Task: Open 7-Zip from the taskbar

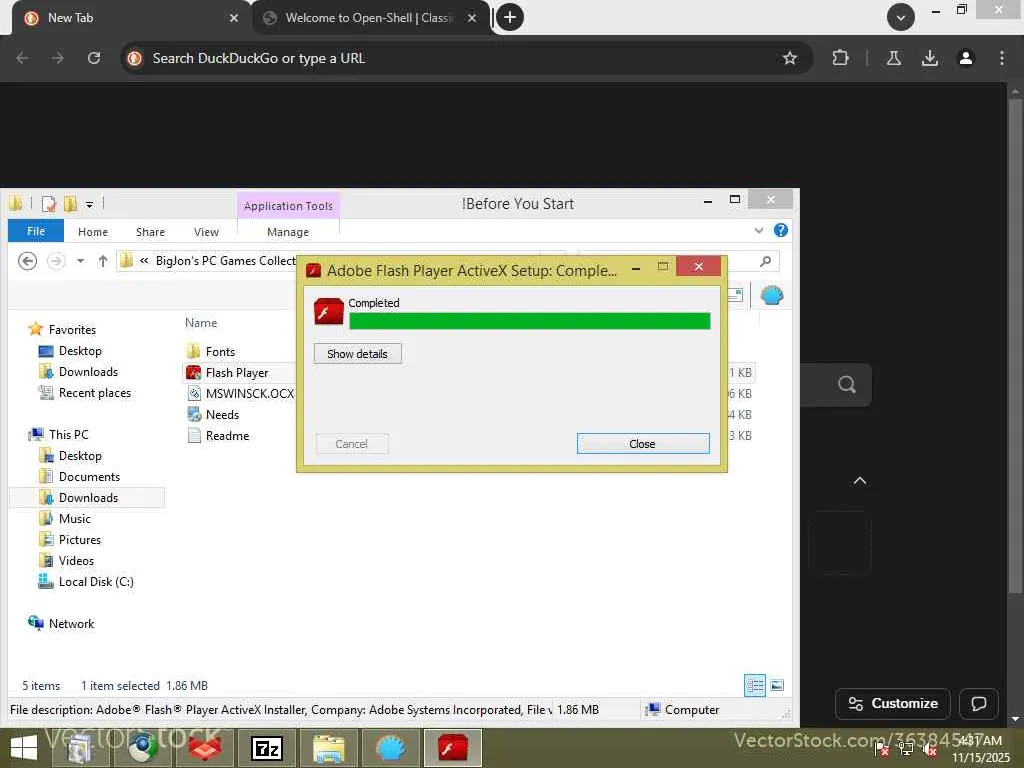Action: (266, 748)
